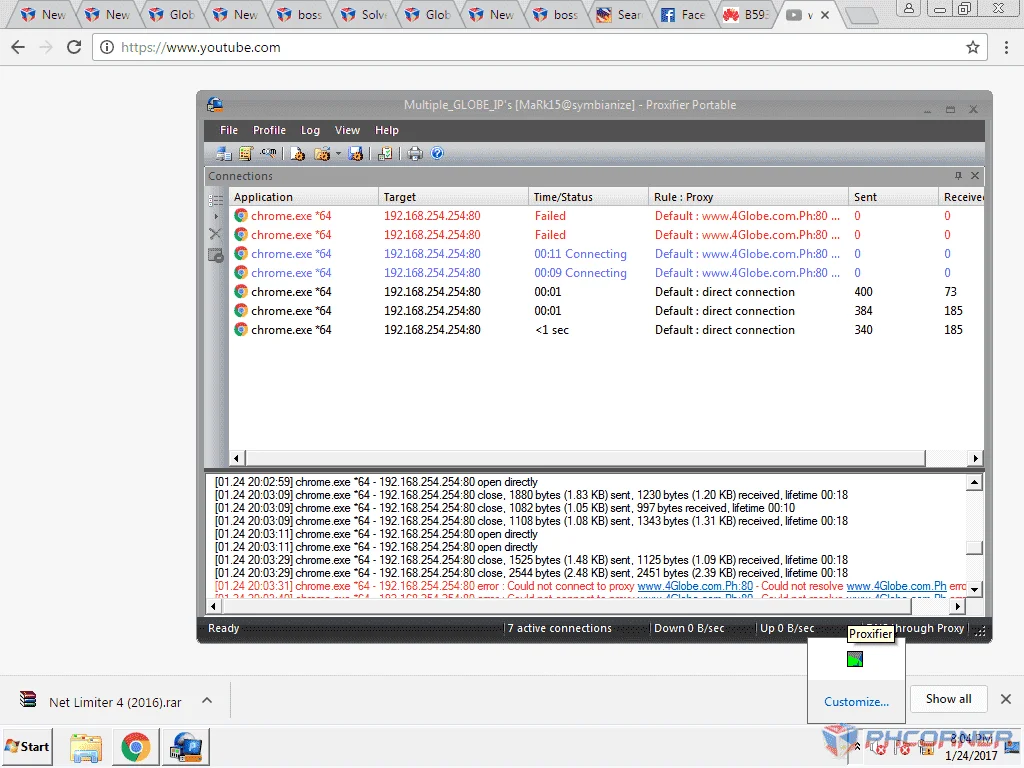The width and height of the screenshot is (1024, 768).
Task: Select connection row with 400 bytes sent
Action: (x=606, y=291)
